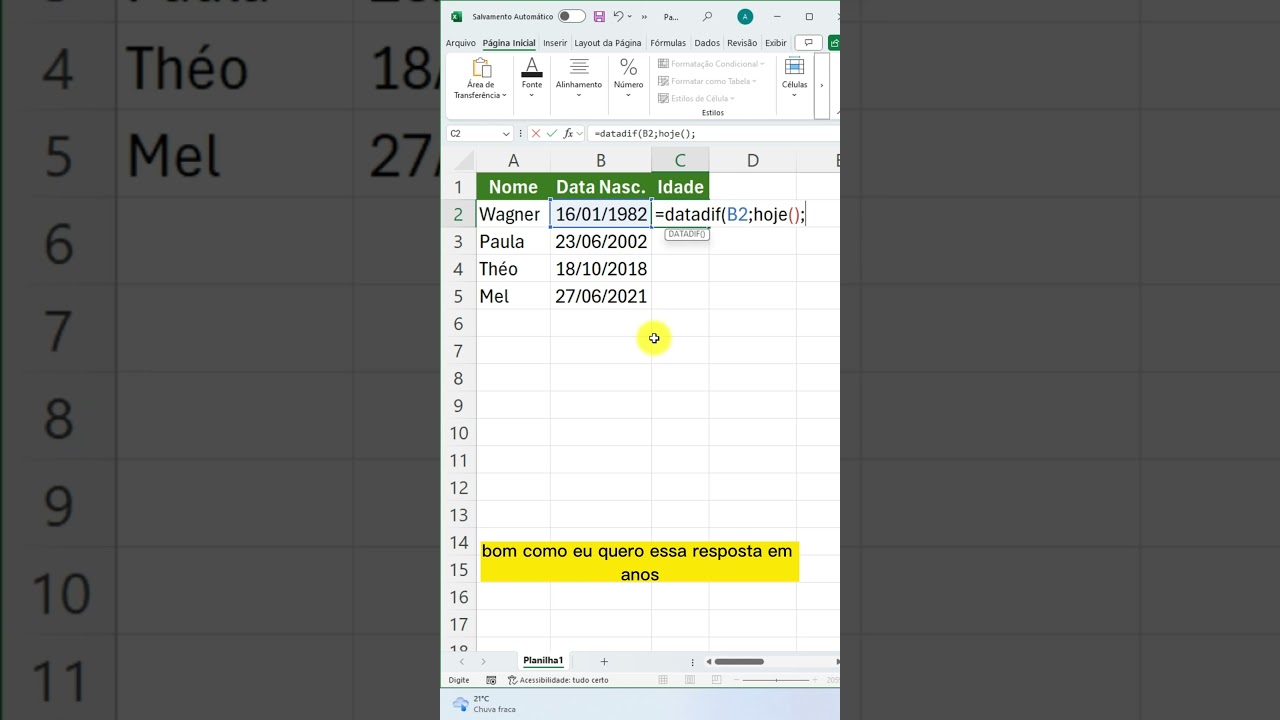Add a new sheet with plus button
The image size is (1280, 720).
[604, 662]
